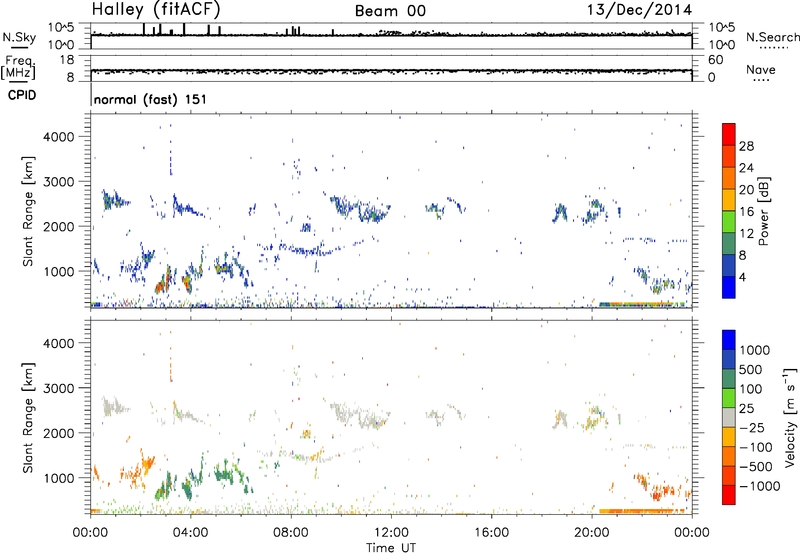Viewport: 800px width, 554px height.
Task: Pick the Power colorbar segment between 16 and 20
Action: point(729,199)
